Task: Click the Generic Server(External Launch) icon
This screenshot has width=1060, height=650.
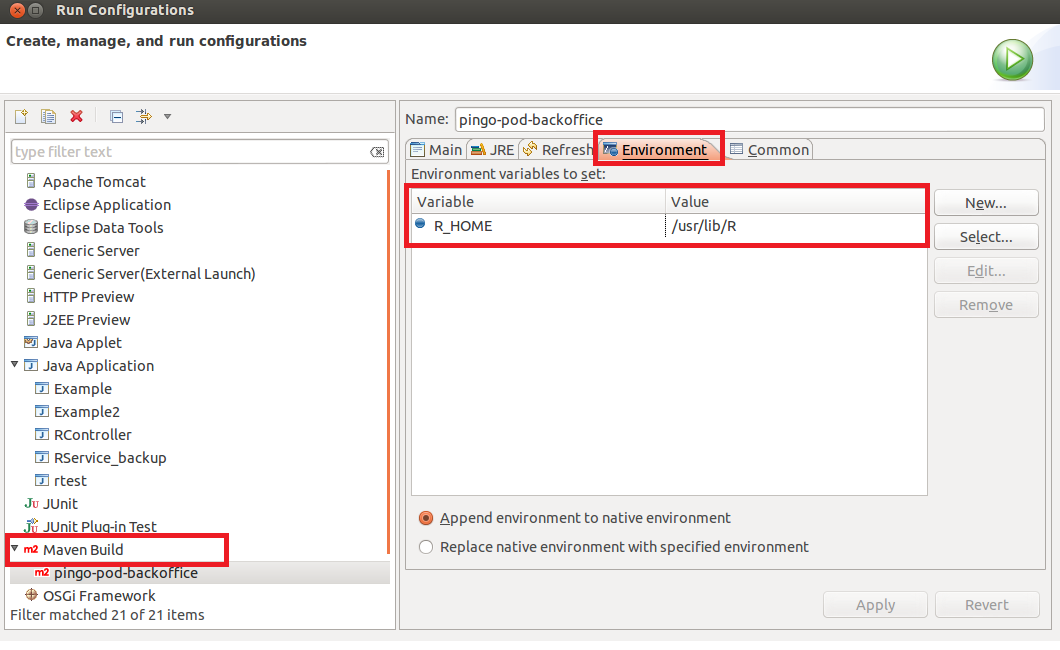Action: (x=30, y=273)
